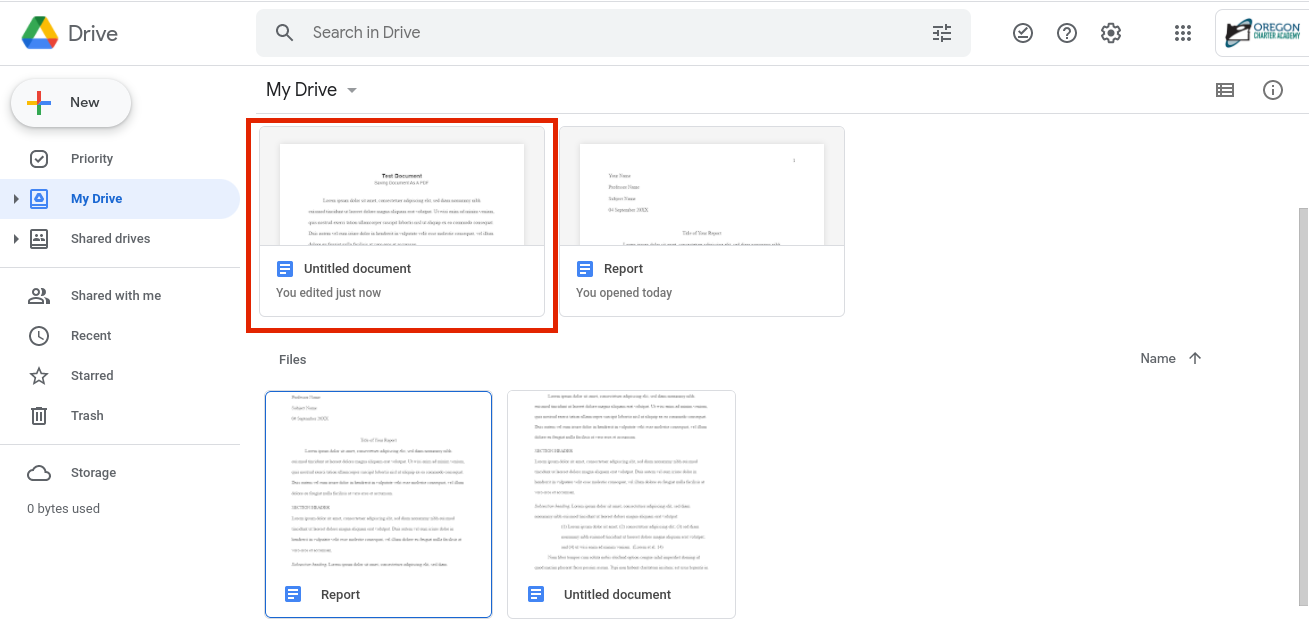1309x619 pixels.
Task: Expand the Shared drives tree arrow
Action: pyautogui.click(x=15, y=239)
